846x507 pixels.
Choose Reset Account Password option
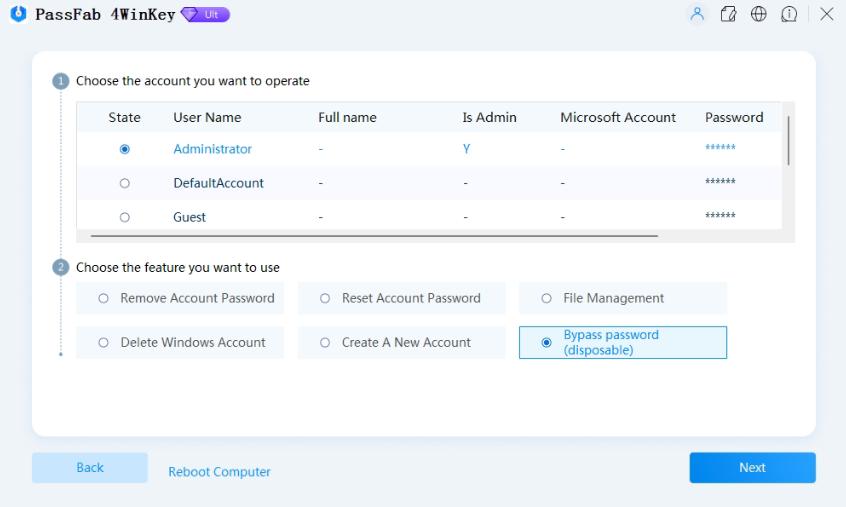coord(401,298)
